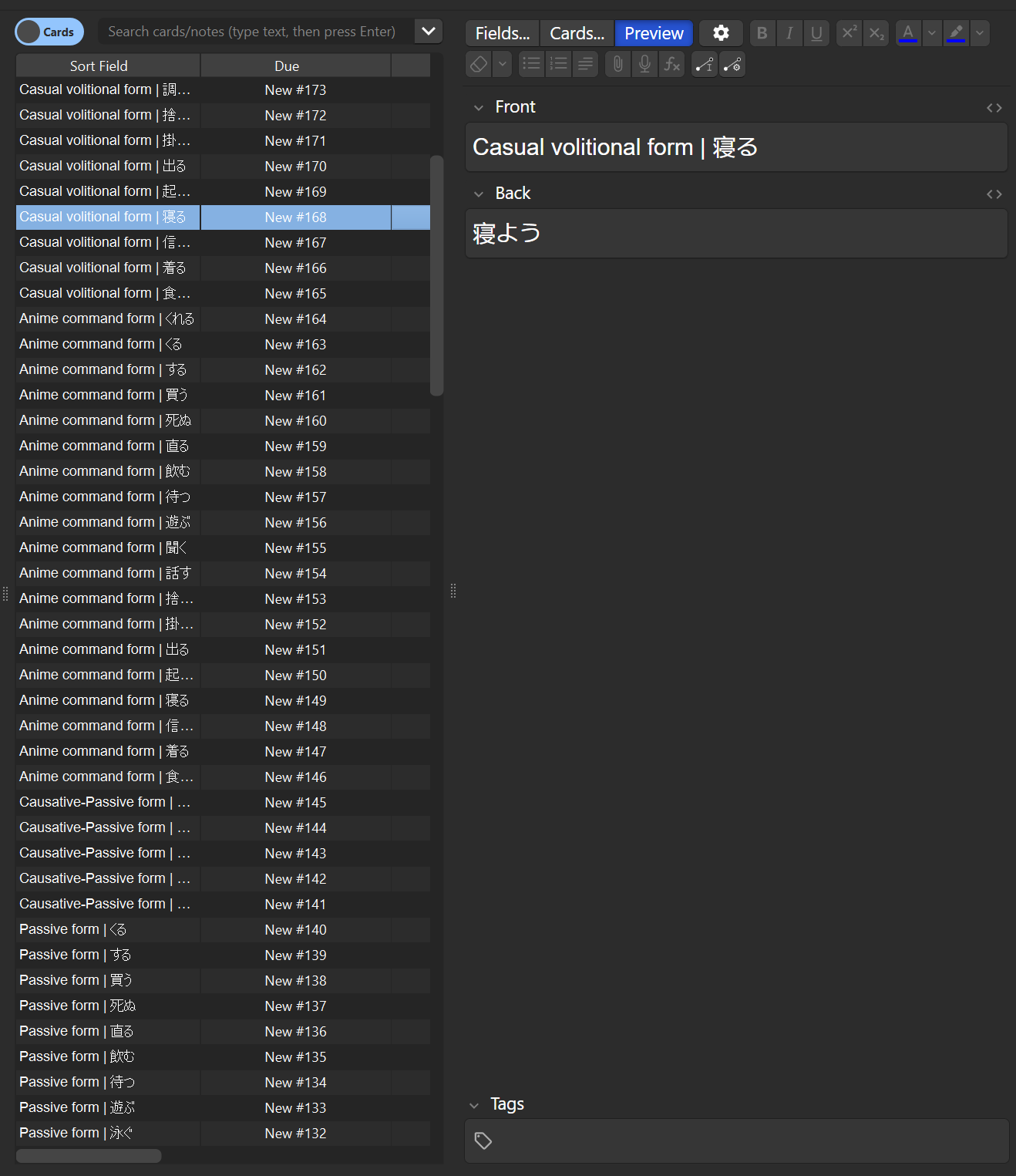Toggle HTML editor for the Front field
Viewport: 1016px width, 1176px height.
coord(994,108)
